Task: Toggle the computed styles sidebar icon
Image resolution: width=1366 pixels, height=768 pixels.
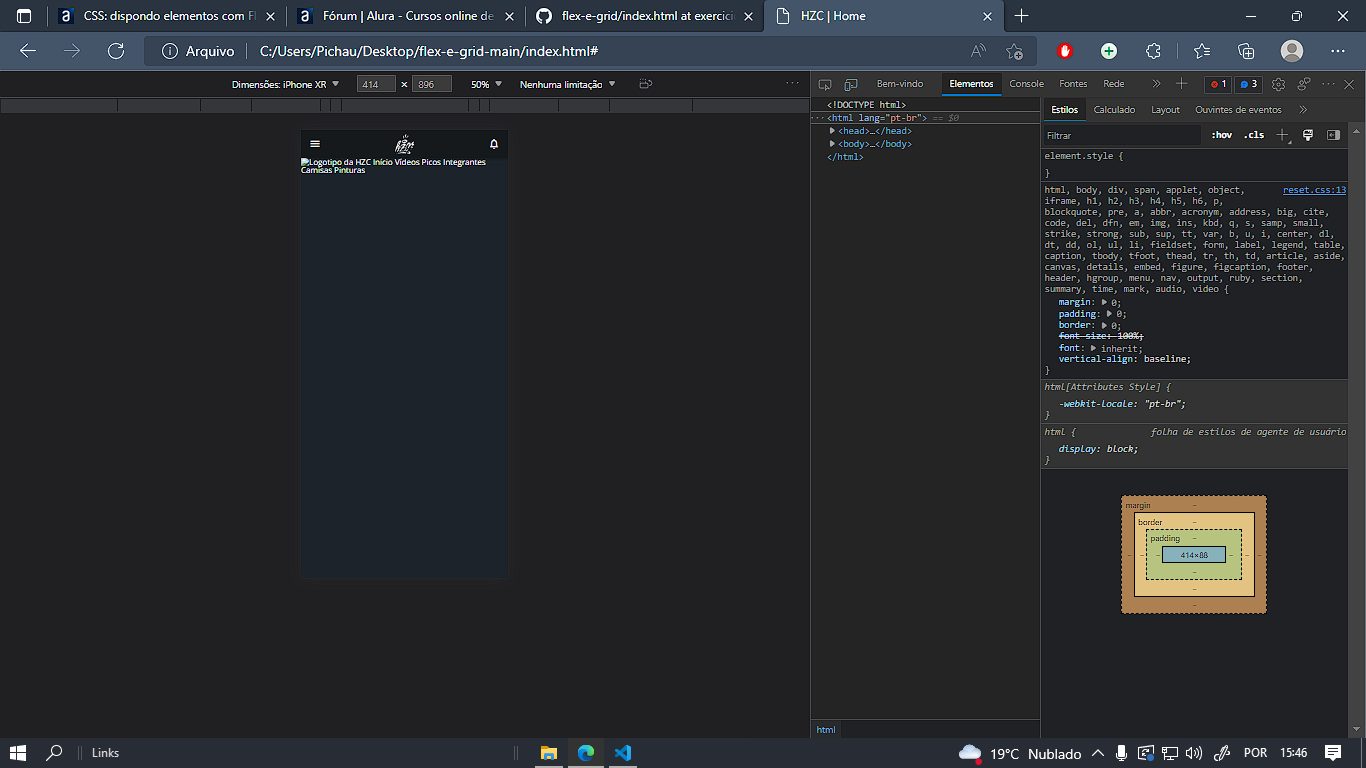Action: click(x=1333, y=135)
